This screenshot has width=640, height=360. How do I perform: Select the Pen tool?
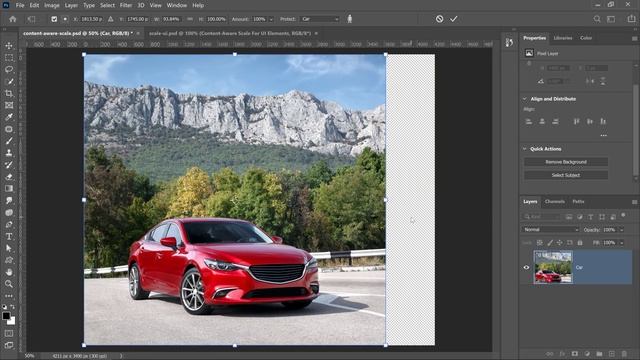pyautogui.click(x=9, y=224)
